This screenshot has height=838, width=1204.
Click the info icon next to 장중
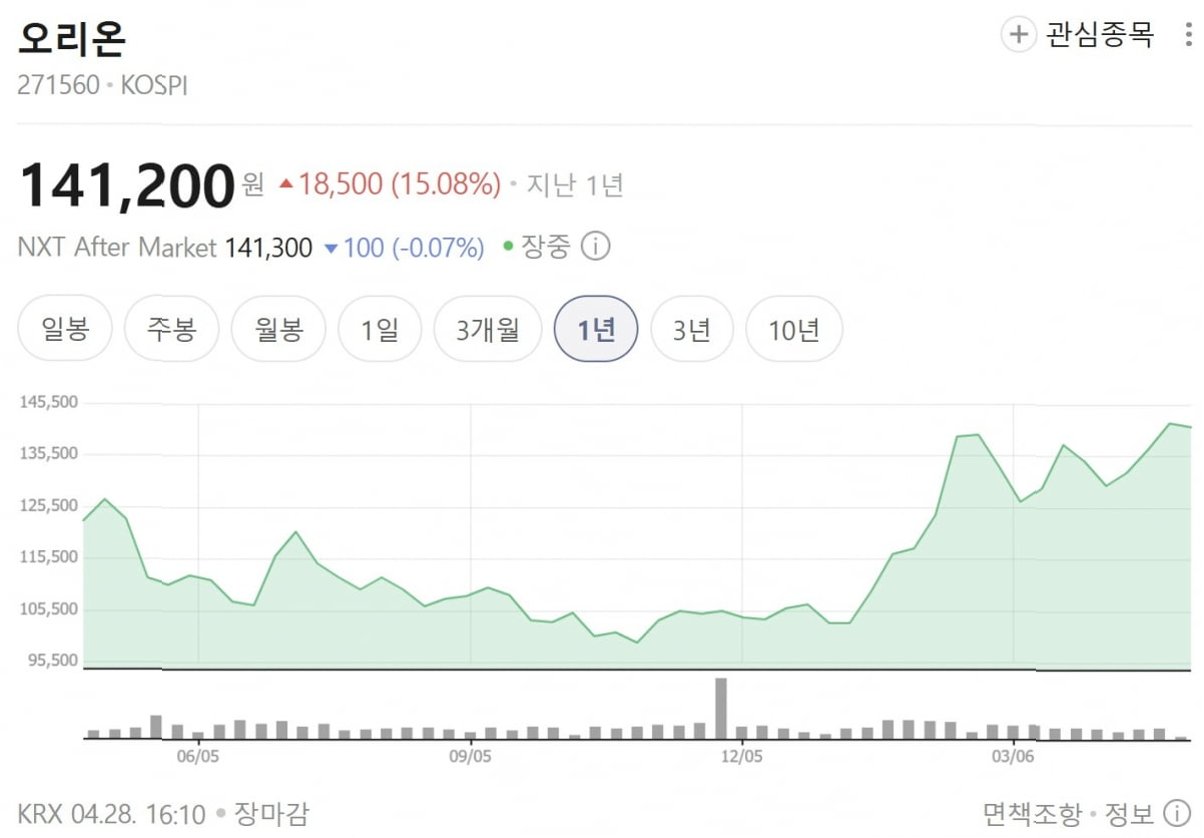[x=595, y=247]
